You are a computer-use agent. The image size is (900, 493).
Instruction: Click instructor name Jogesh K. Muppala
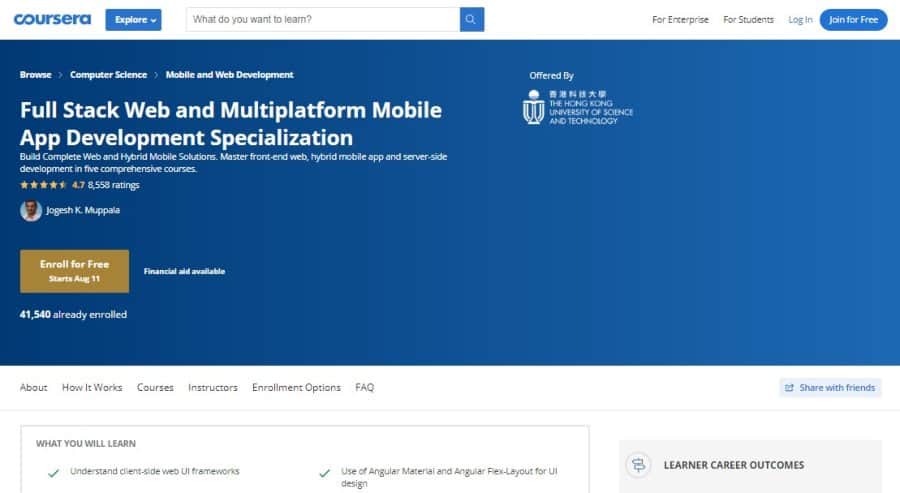point(83,210)
